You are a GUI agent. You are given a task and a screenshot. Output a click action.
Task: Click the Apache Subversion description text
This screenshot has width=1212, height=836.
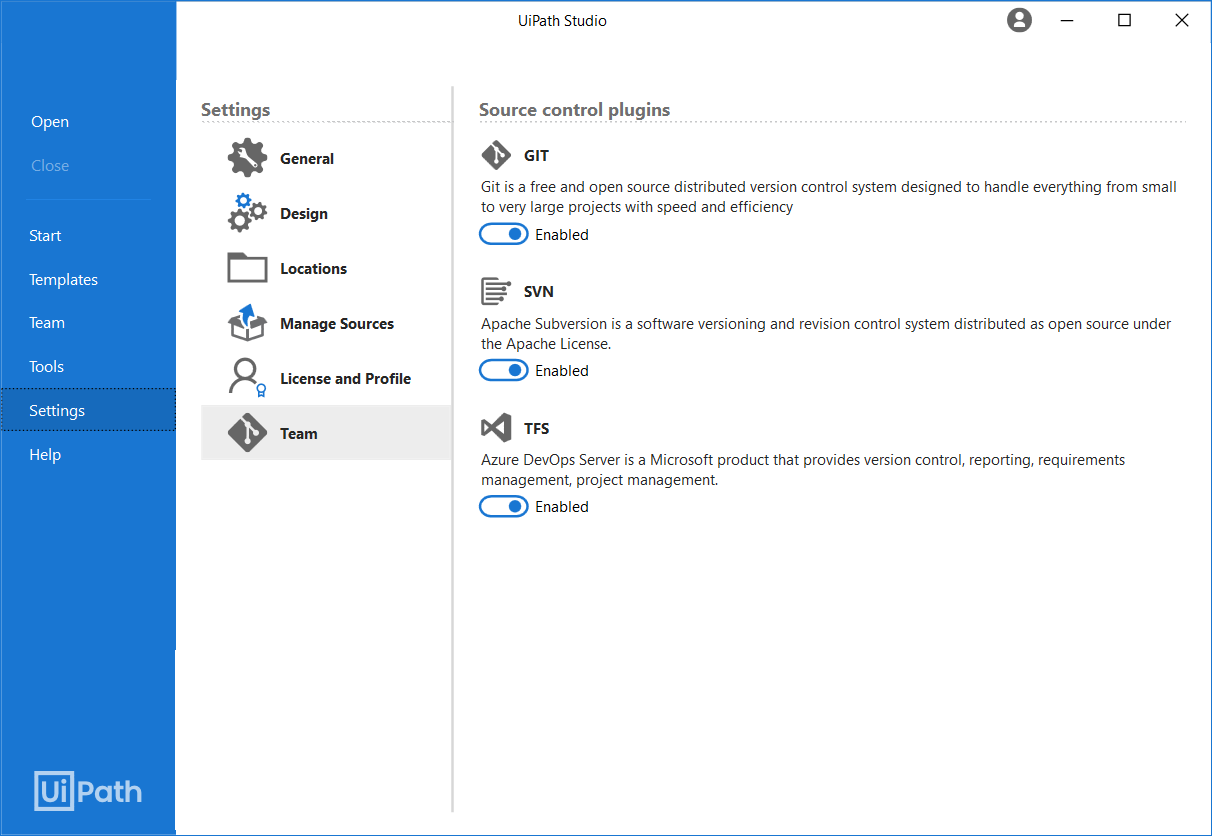[826, 334]
